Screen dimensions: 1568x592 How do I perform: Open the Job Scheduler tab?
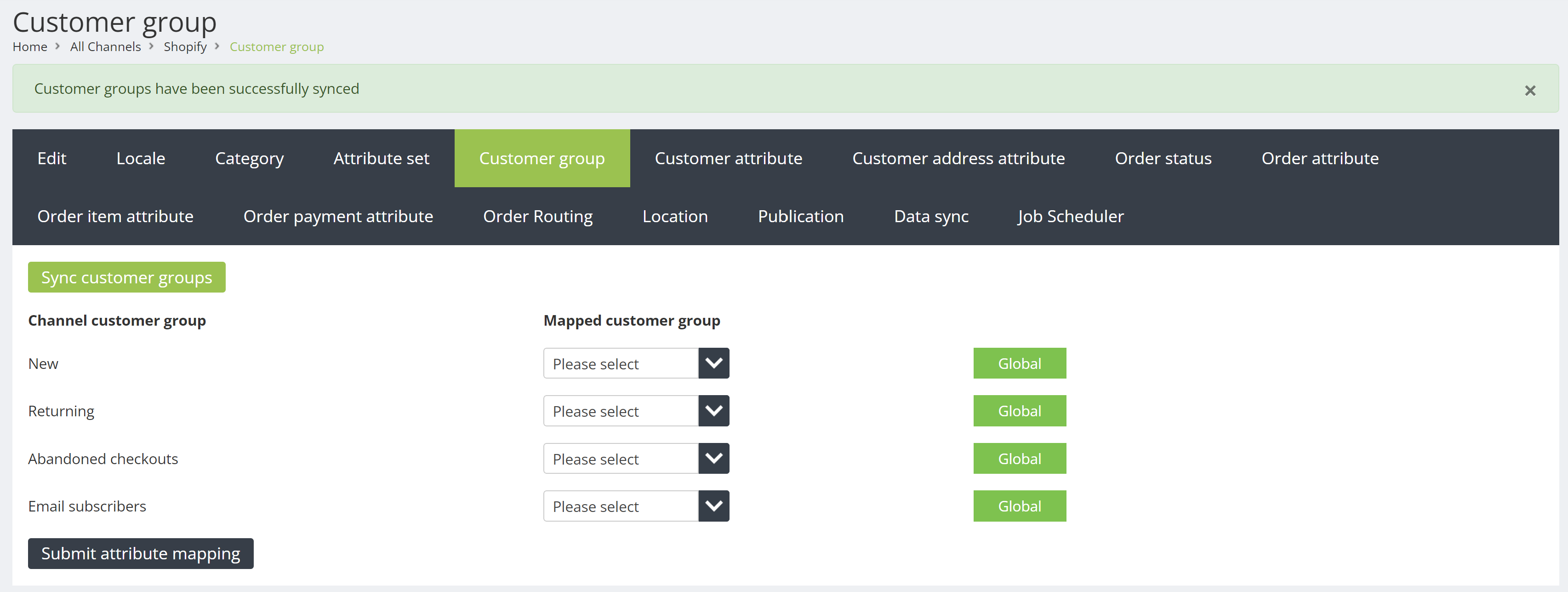tap(1071, 216)
